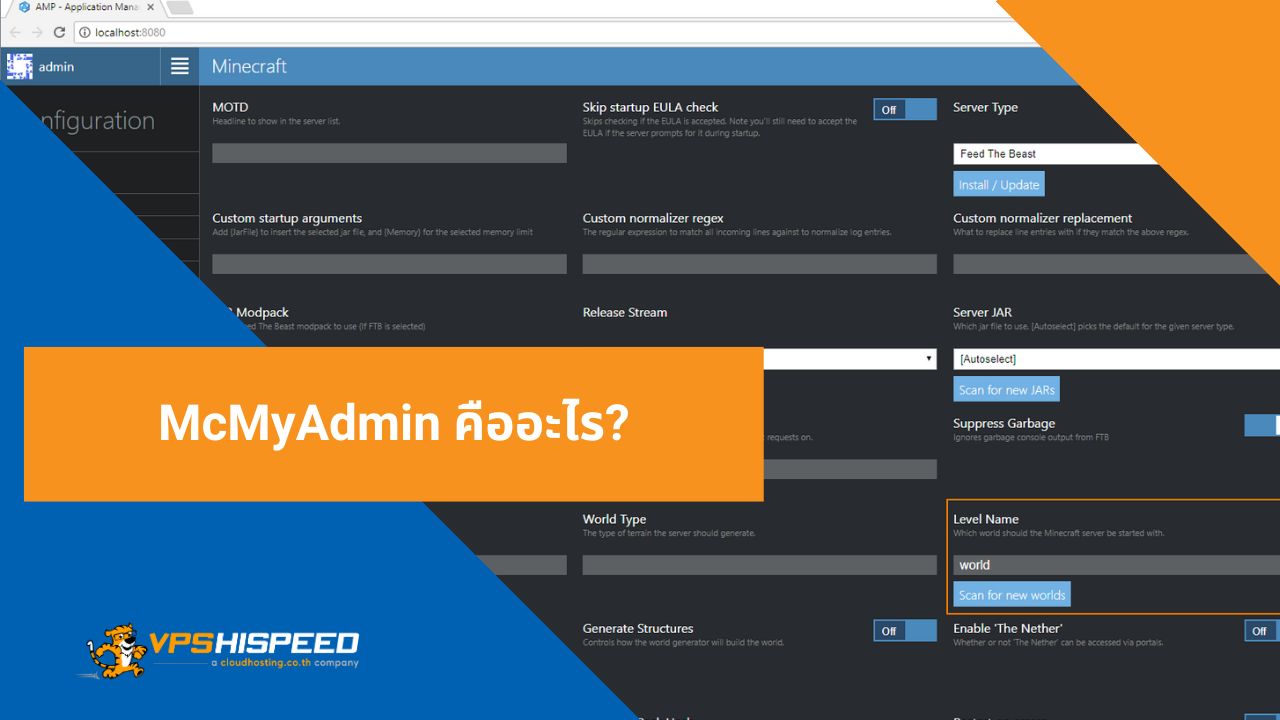Click the Custom normalizer regex field
This screenshot has width=1280, height=720.
coord(760,264)
